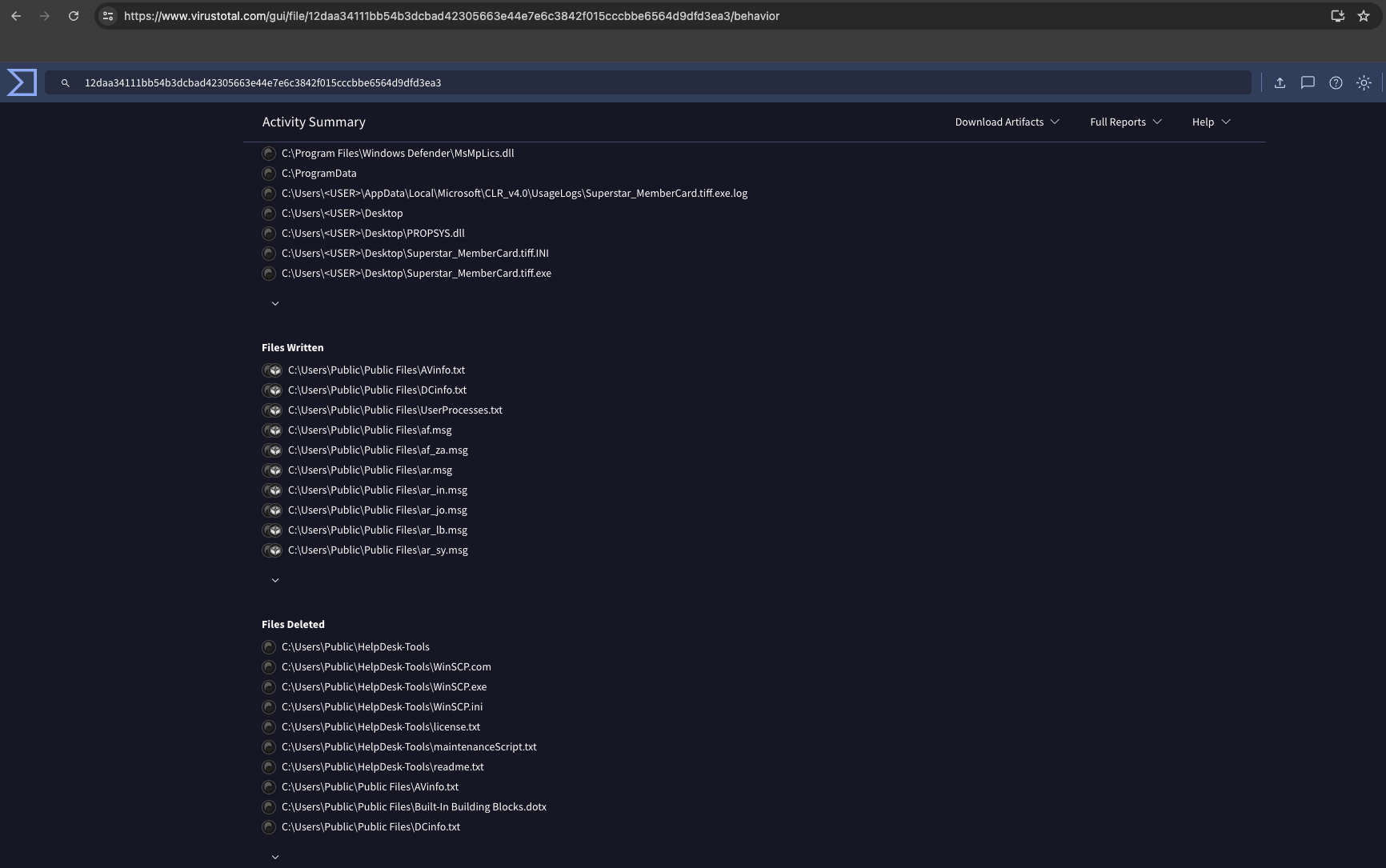Expand more entries under Files Written

(275, 580)
